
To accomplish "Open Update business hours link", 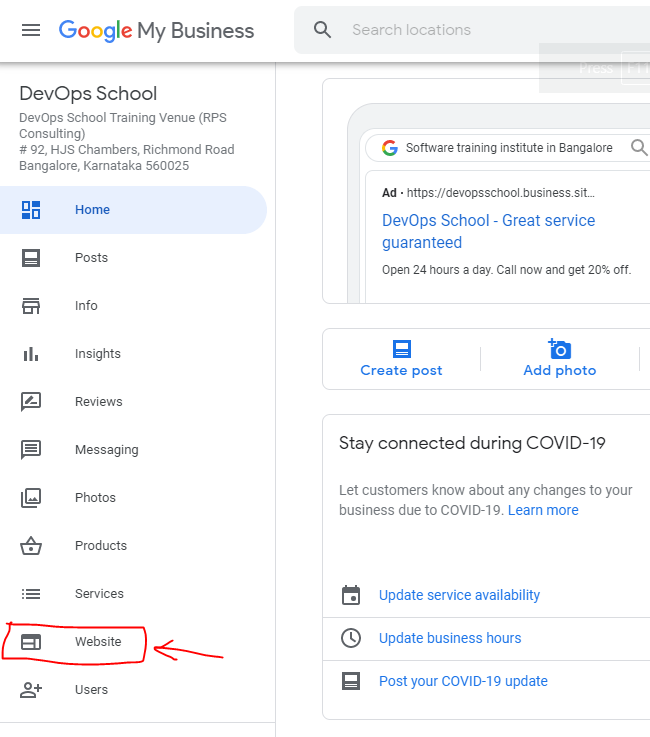I will (450, 638).
